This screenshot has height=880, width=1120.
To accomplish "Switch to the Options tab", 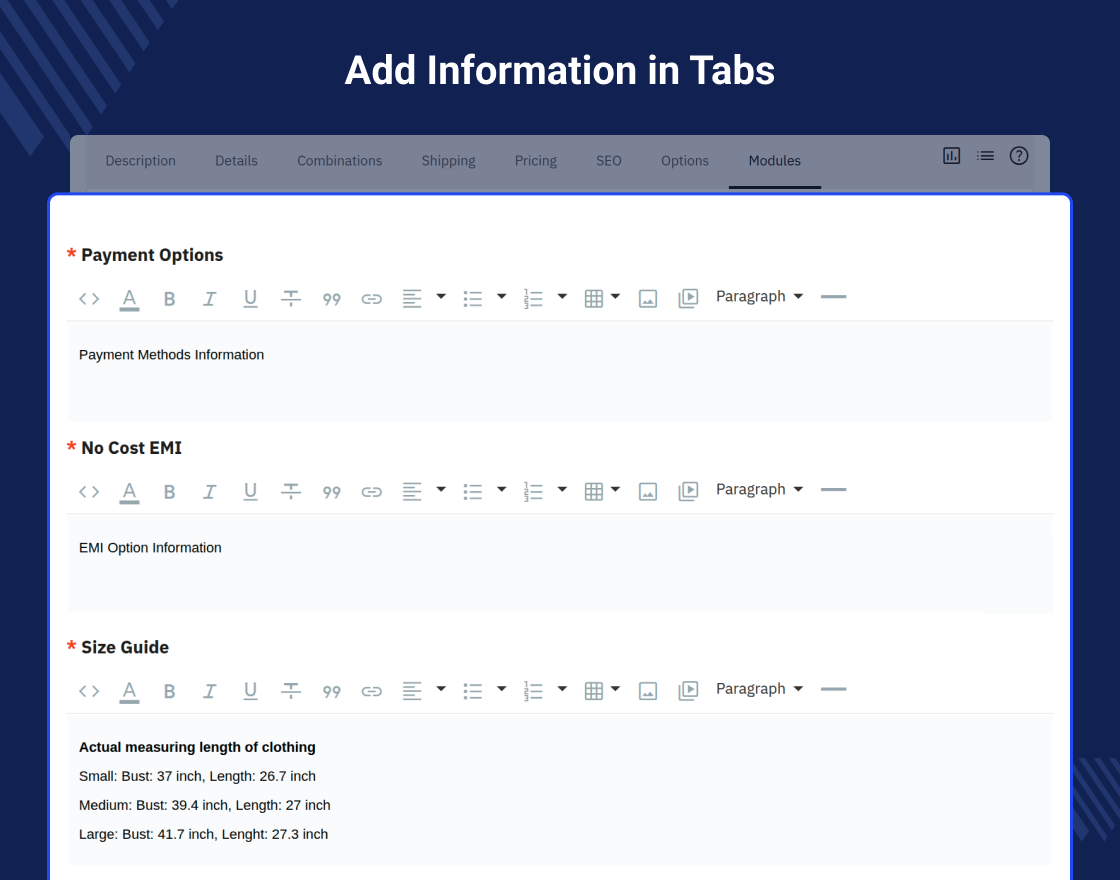I will point(685,161).
